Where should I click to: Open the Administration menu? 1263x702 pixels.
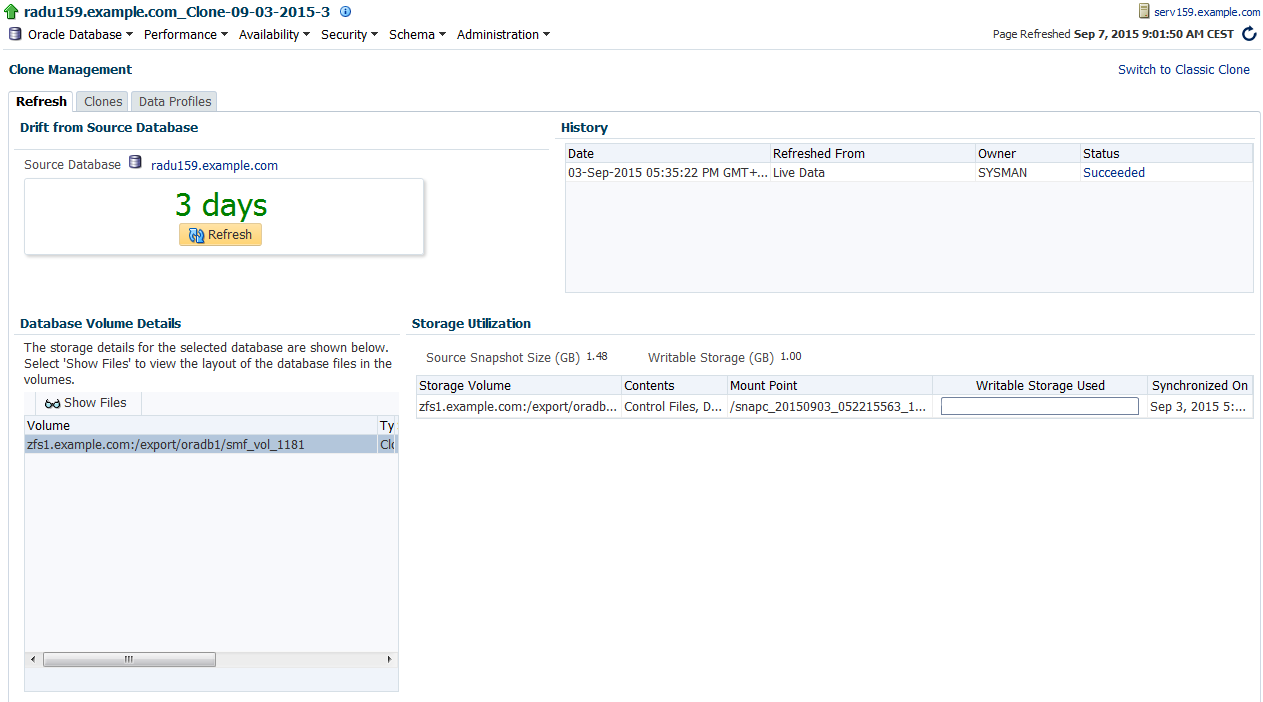point(503,34)
